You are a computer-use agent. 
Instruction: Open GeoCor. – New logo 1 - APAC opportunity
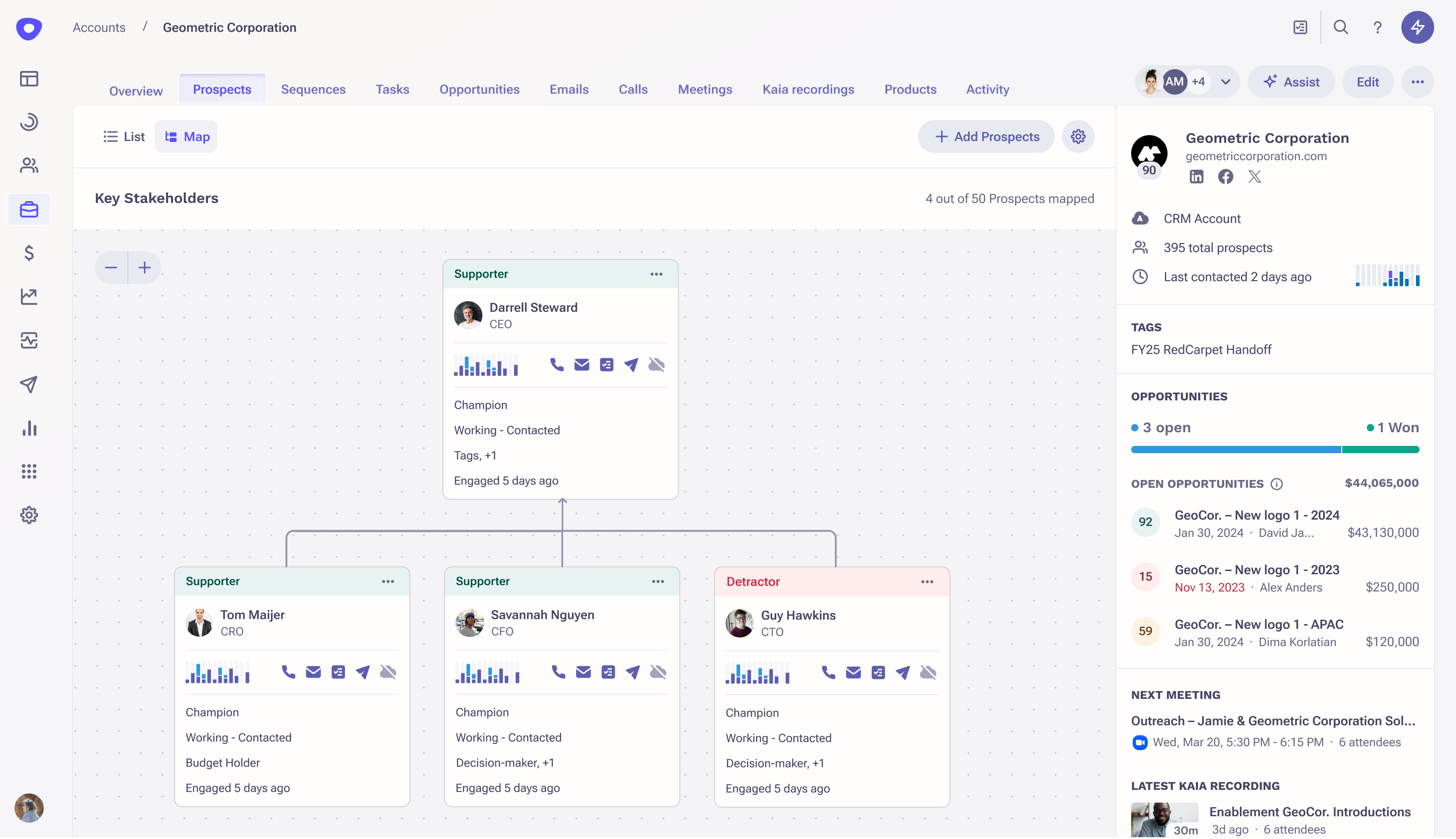(1259, 624)
